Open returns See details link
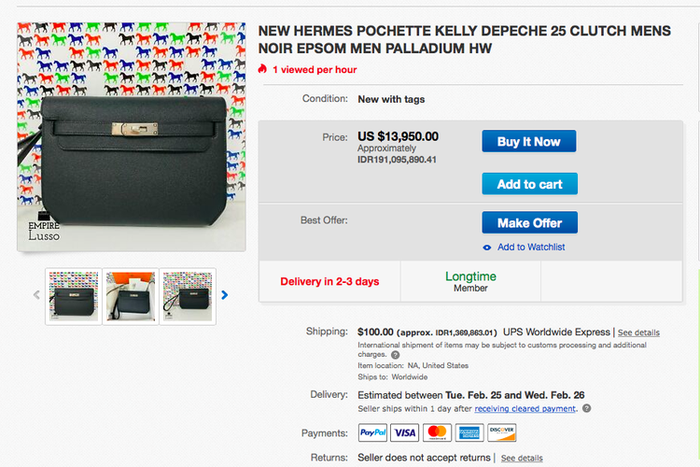The width and height of the screenshot is (700, 467). 522,458
